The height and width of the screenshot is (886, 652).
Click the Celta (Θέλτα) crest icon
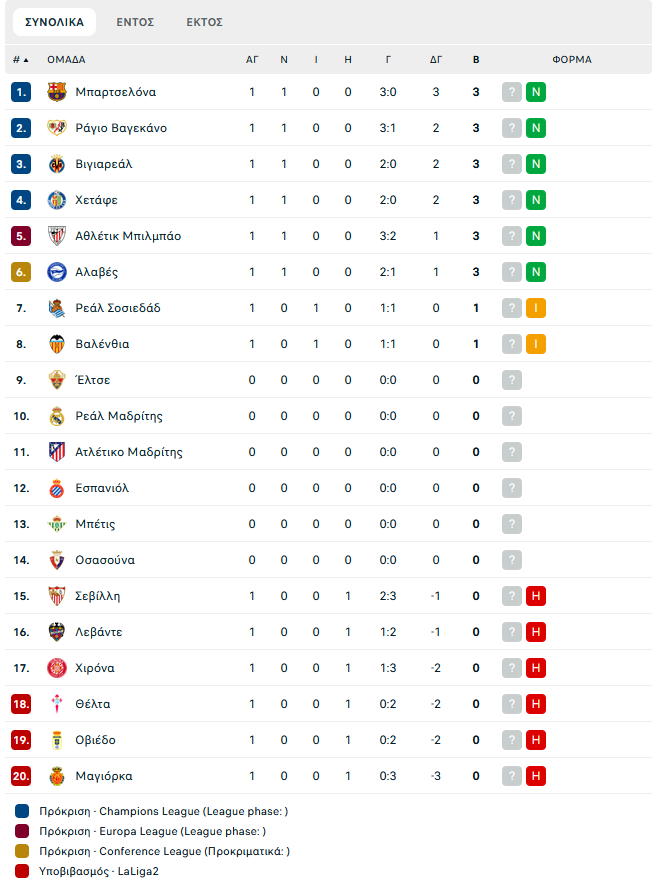coord(56,704)
